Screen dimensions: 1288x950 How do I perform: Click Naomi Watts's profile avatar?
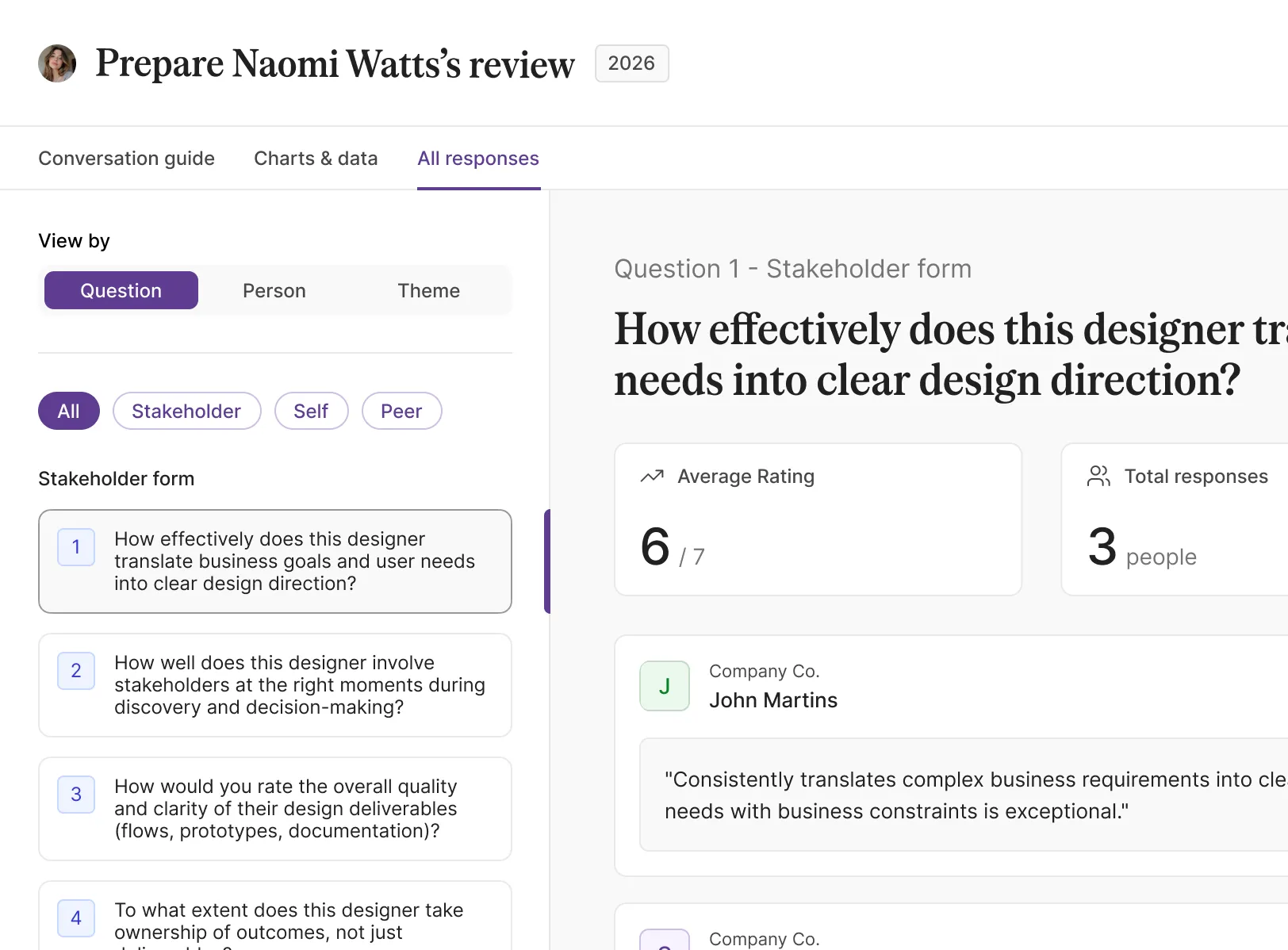pyautogui.click(x=56, y=63)
